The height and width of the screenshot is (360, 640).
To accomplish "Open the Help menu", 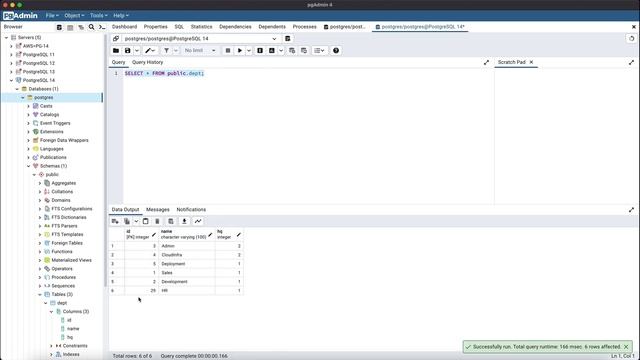I will click(120, 16).
